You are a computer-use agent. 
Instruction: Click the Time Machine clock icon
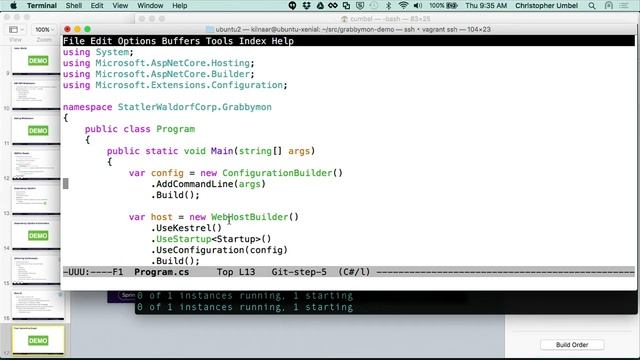[x=373, y=6]
